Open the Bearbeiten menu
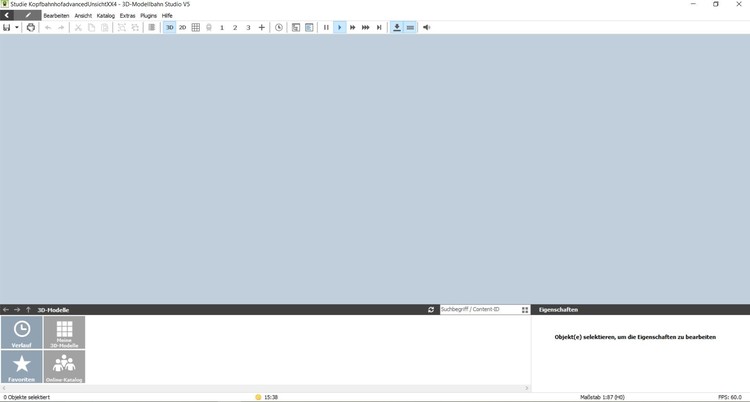This screenshot has width=750, height=402. tap(56, 16)
